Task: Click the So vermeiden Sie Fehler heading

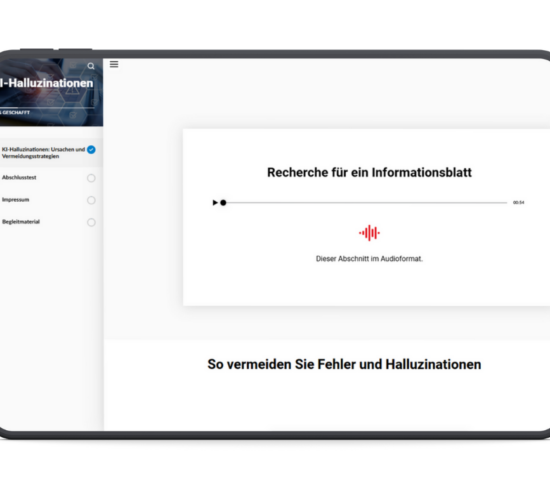Action: (x=344, y=364)
